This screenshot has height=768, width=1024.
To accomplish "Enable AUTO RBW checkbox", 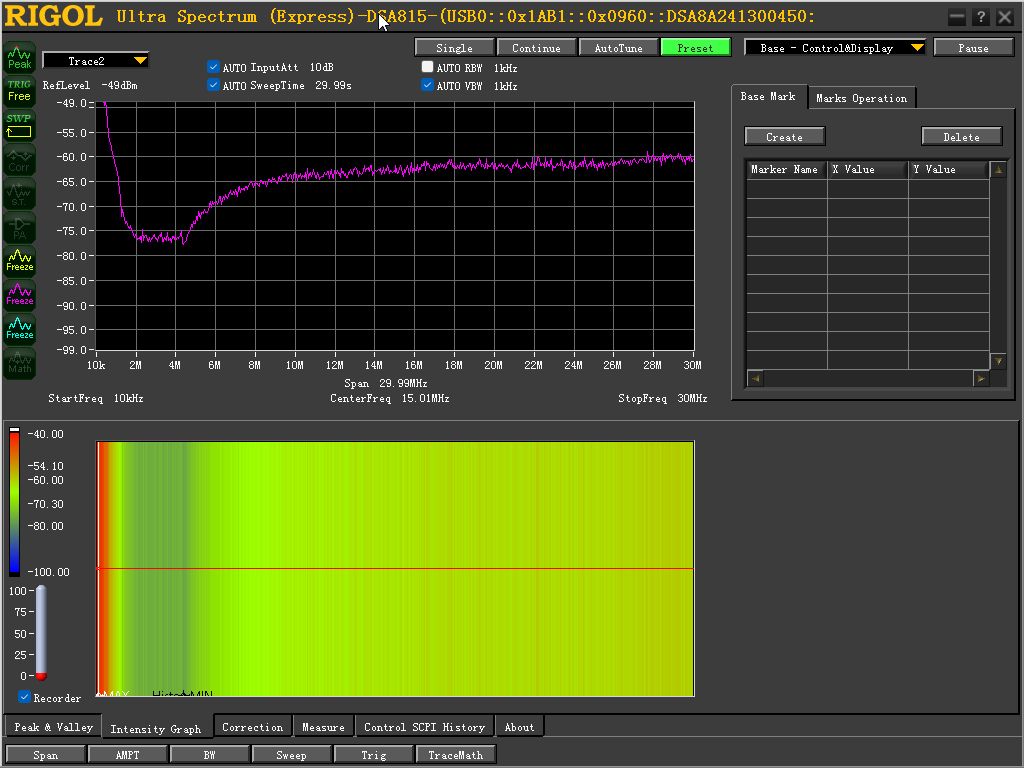I will (x=427, y=67).
